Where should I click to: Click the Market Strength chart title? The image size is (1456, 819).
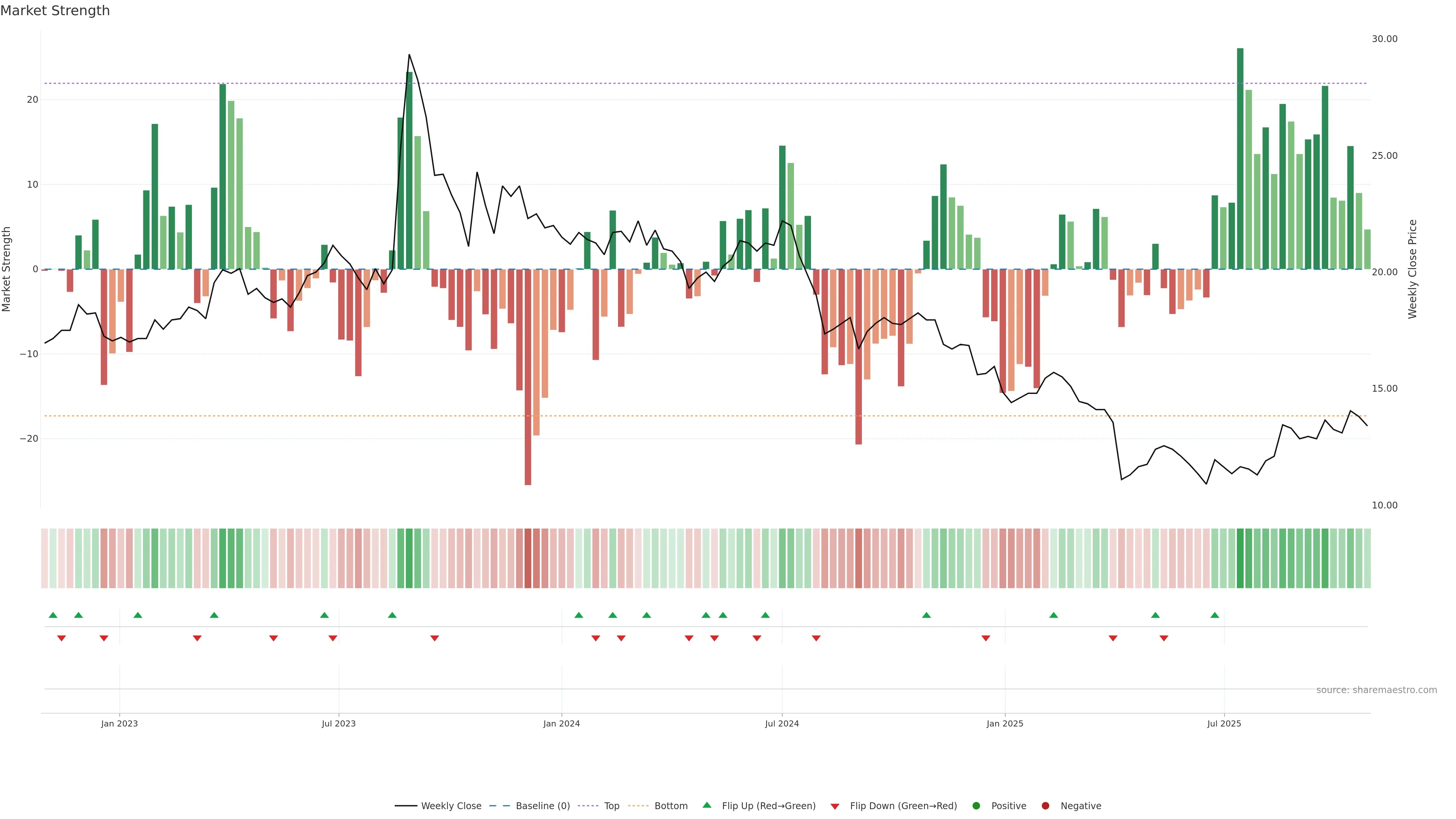55,11
